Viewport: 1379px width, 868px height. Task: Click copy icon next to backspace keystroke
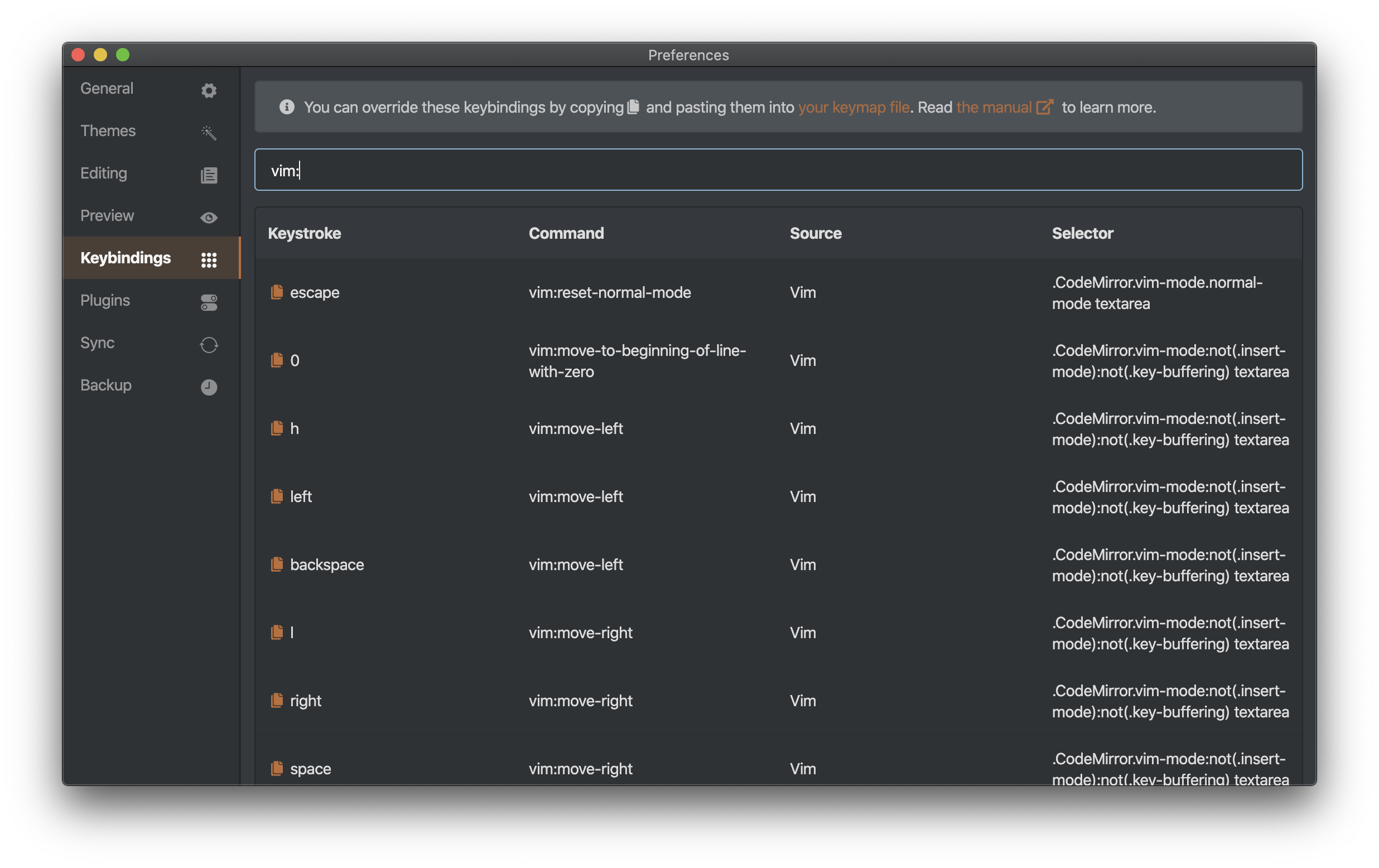tap(277, 564)
